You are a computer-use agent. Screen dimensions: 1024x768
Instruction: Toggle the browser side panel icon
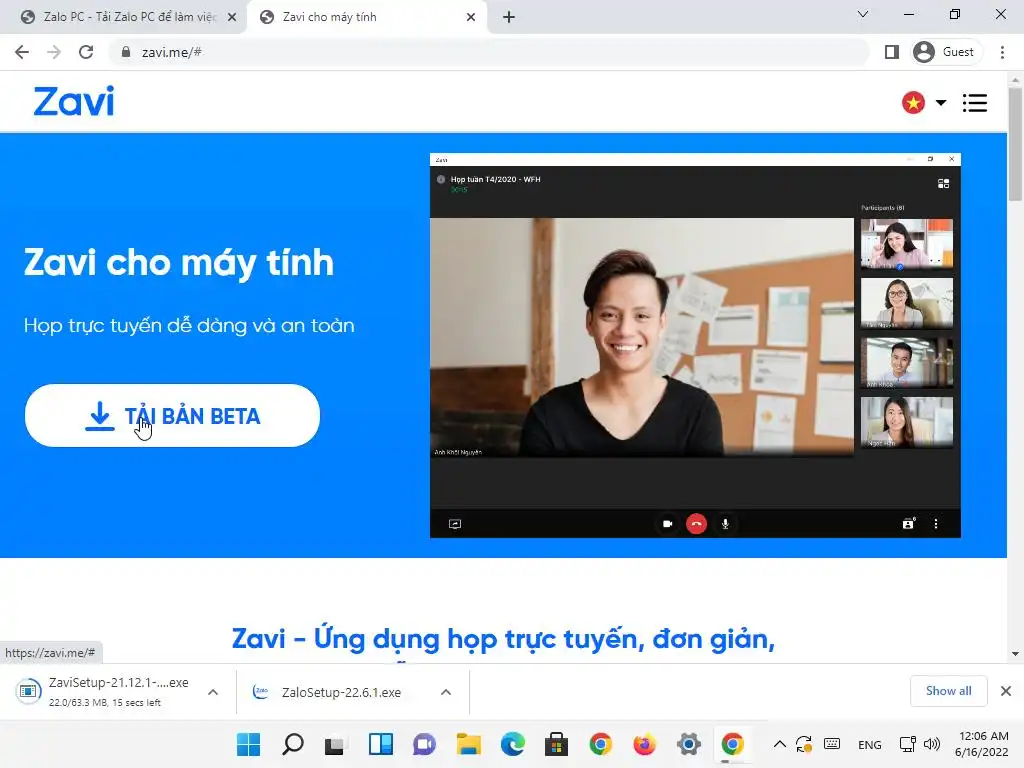click(891, 52)
